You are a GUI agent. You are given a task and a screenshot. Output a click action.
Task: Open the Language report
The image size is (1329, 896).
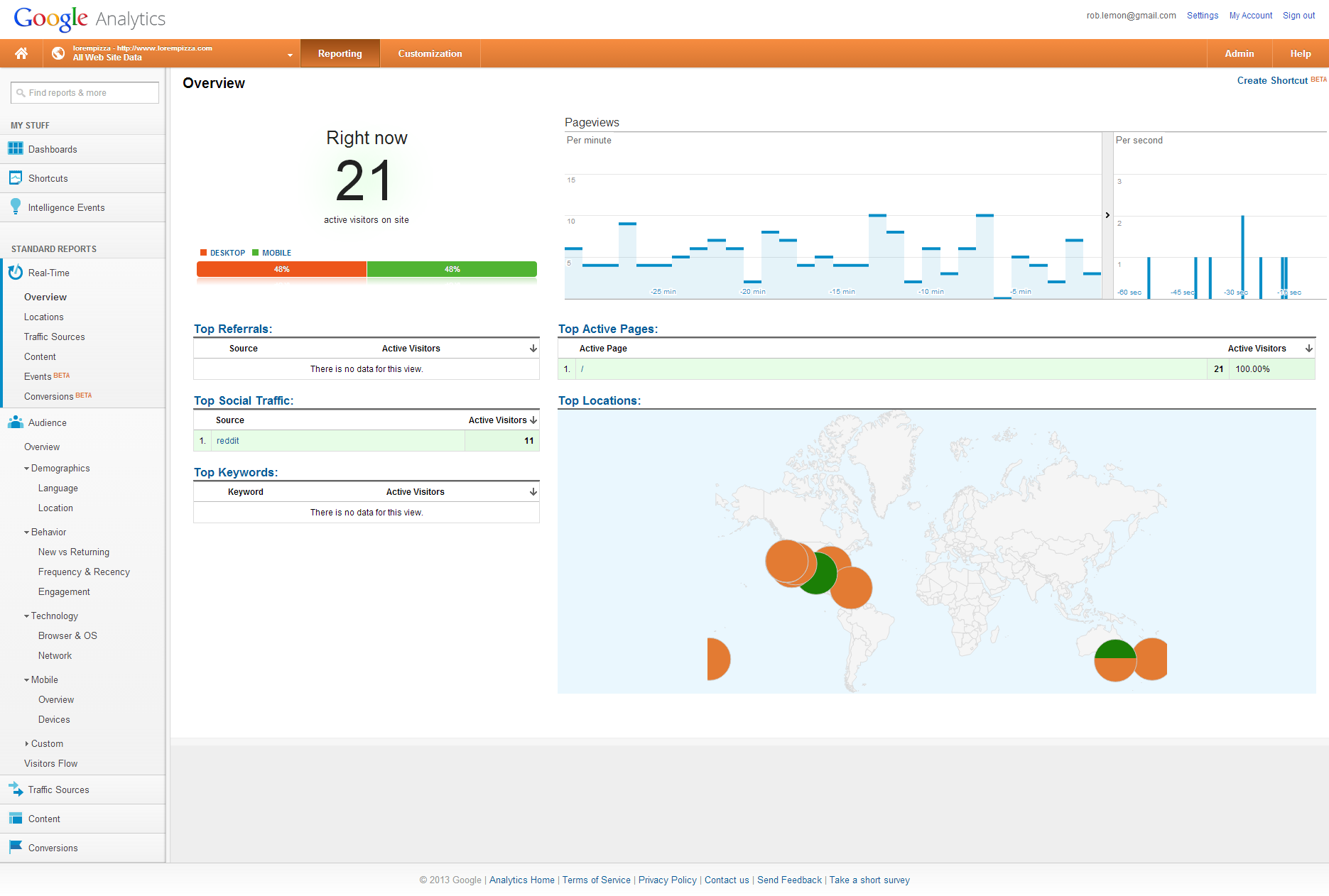tap(58, 488)
